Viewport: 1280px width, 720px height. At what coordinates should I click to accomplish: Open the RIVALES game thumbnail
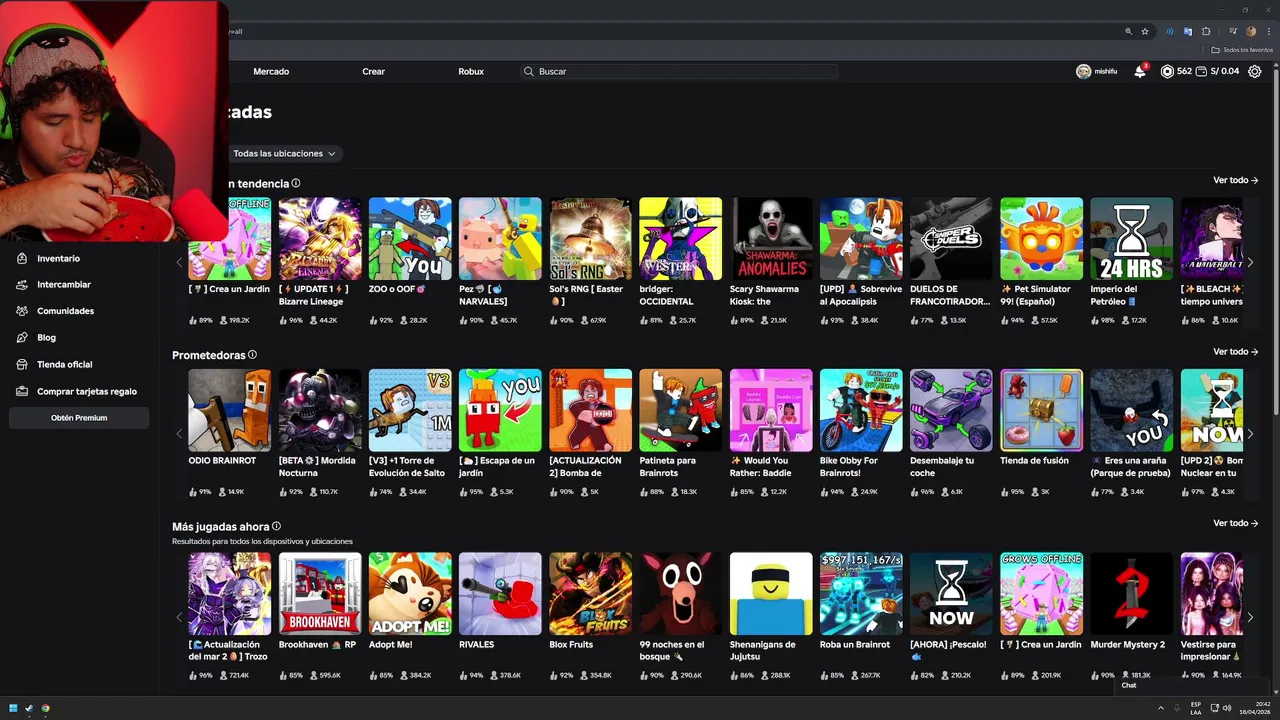(500, 593)
